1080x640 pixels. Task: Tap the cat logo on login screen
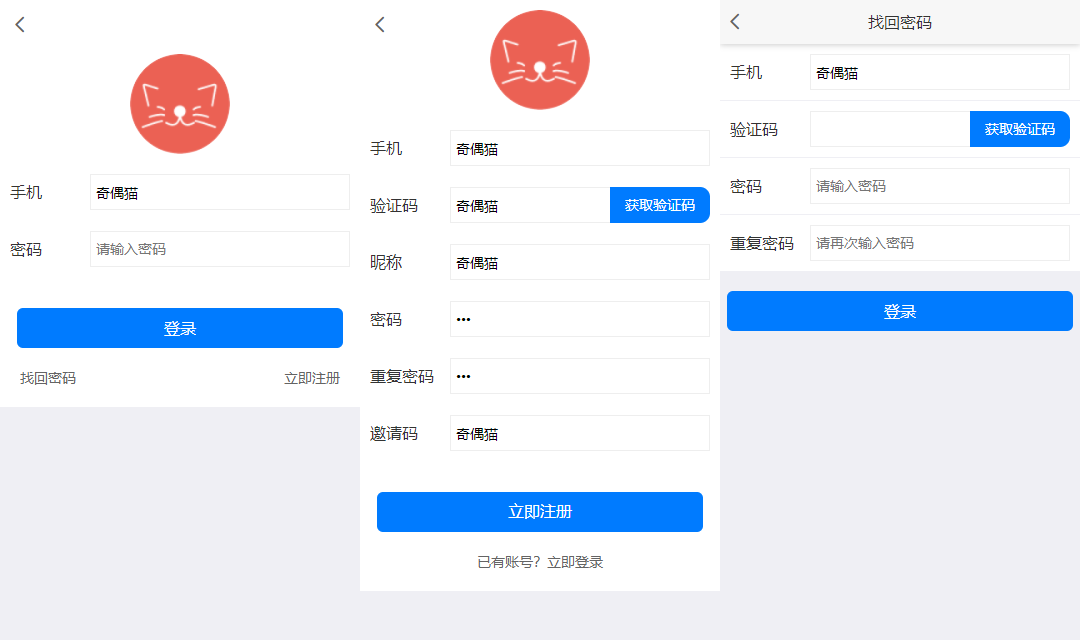click(180, 104)
